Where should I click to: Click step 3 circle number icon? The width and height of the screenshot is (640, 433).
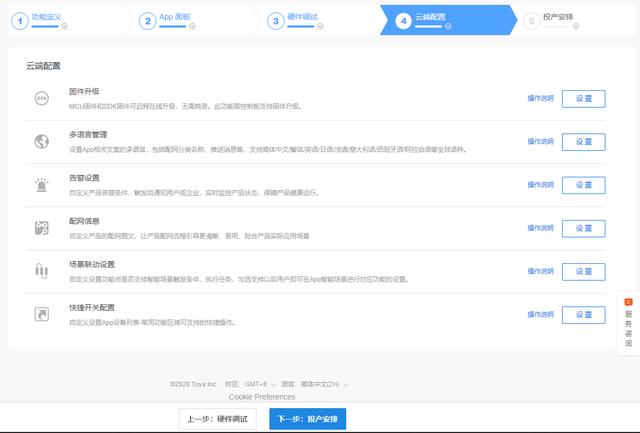point(276,21)
